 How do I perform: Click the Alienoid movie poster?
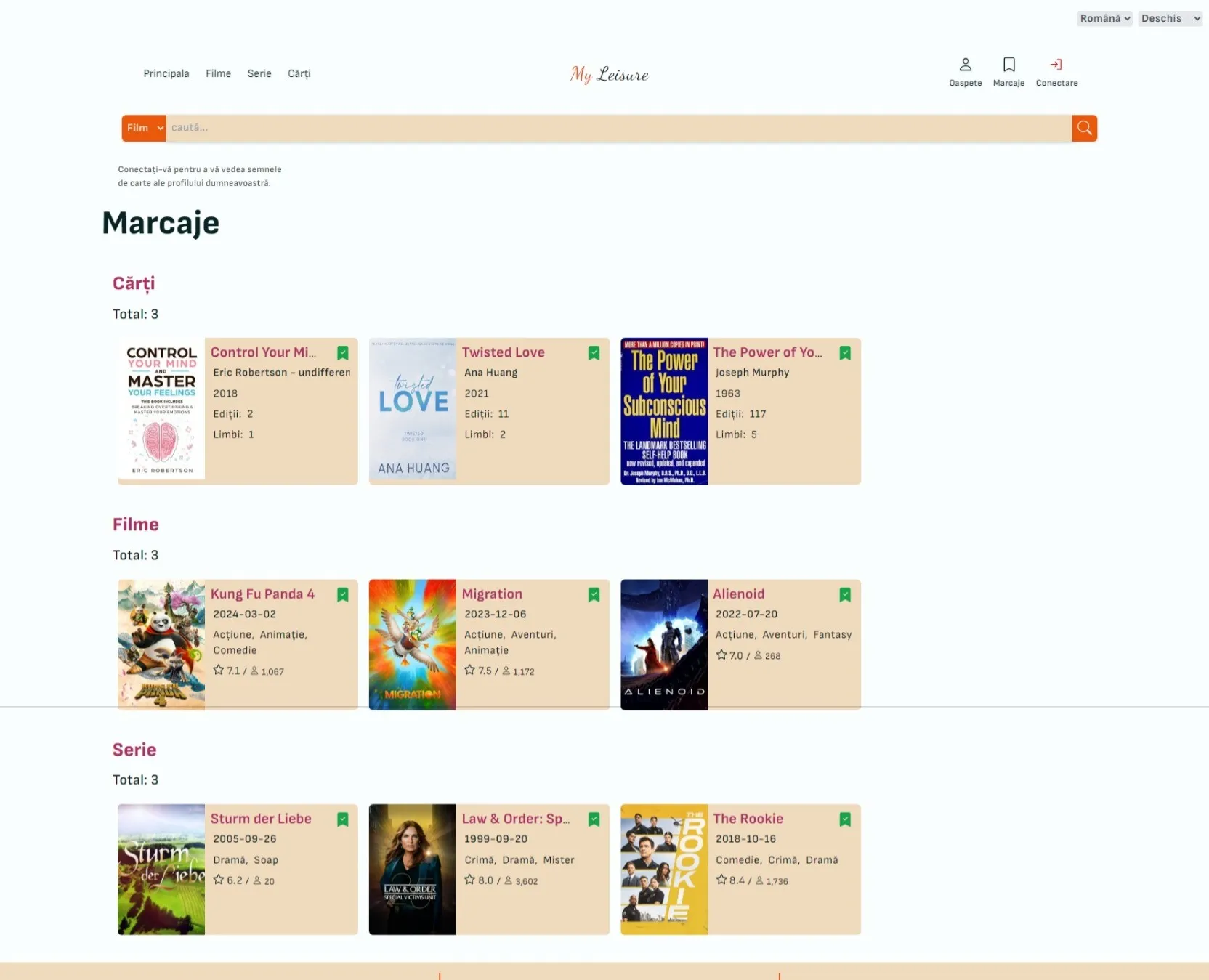664,644
